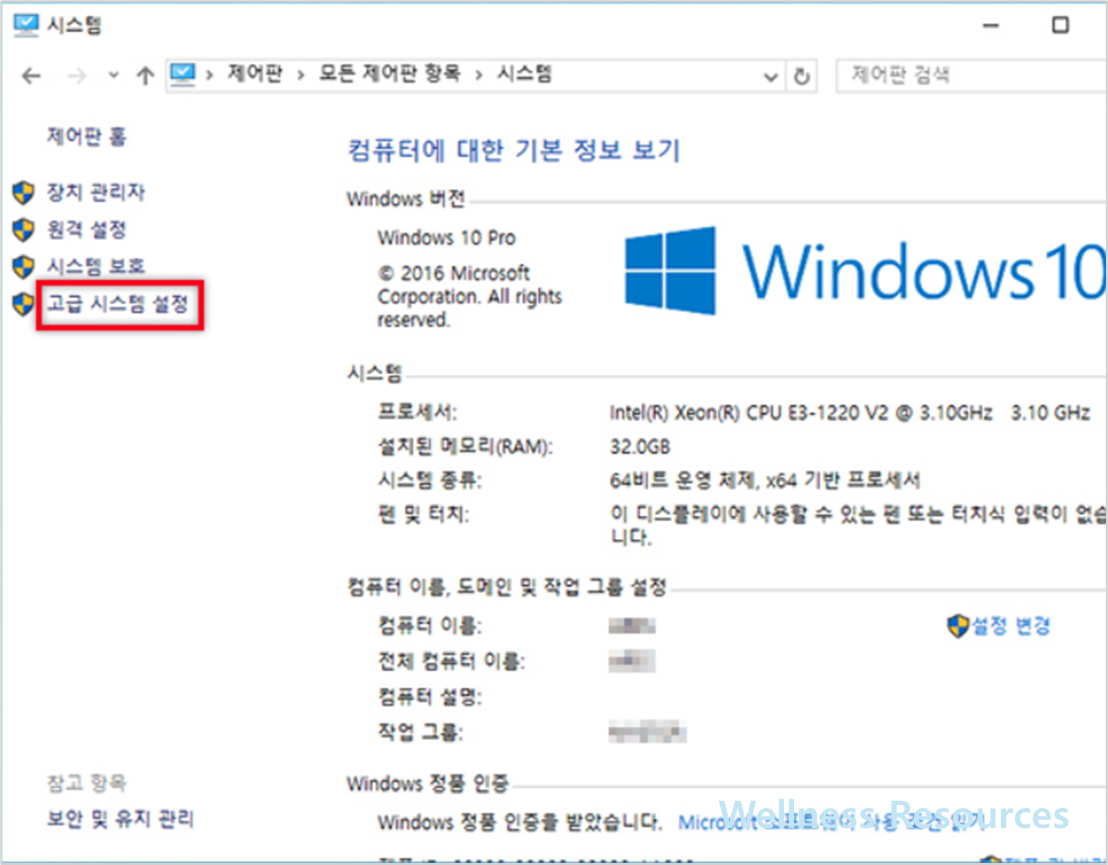Screen dimensions: 1108x865
Task: Click the shield icon beside 고급 시스템 설정
Action: point(23,304)
